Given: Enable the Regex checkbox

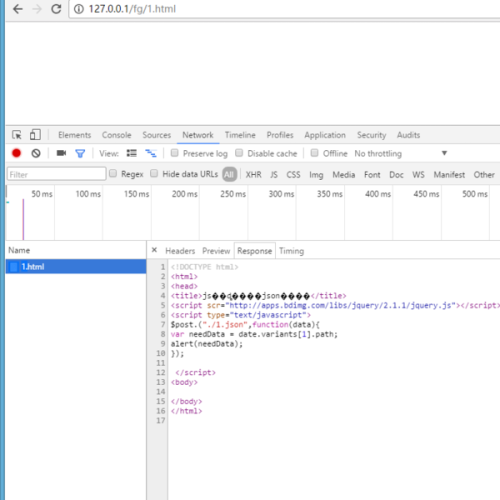Looking at the screenshot, I should 113,173.
